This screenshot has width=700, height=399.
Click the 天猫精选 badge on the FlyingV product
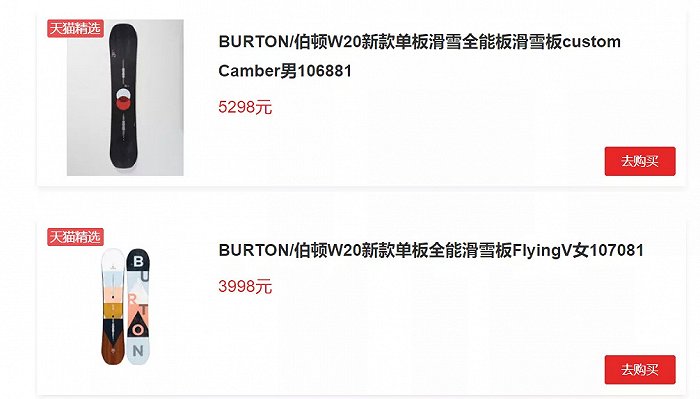click(x=75, y=237)
